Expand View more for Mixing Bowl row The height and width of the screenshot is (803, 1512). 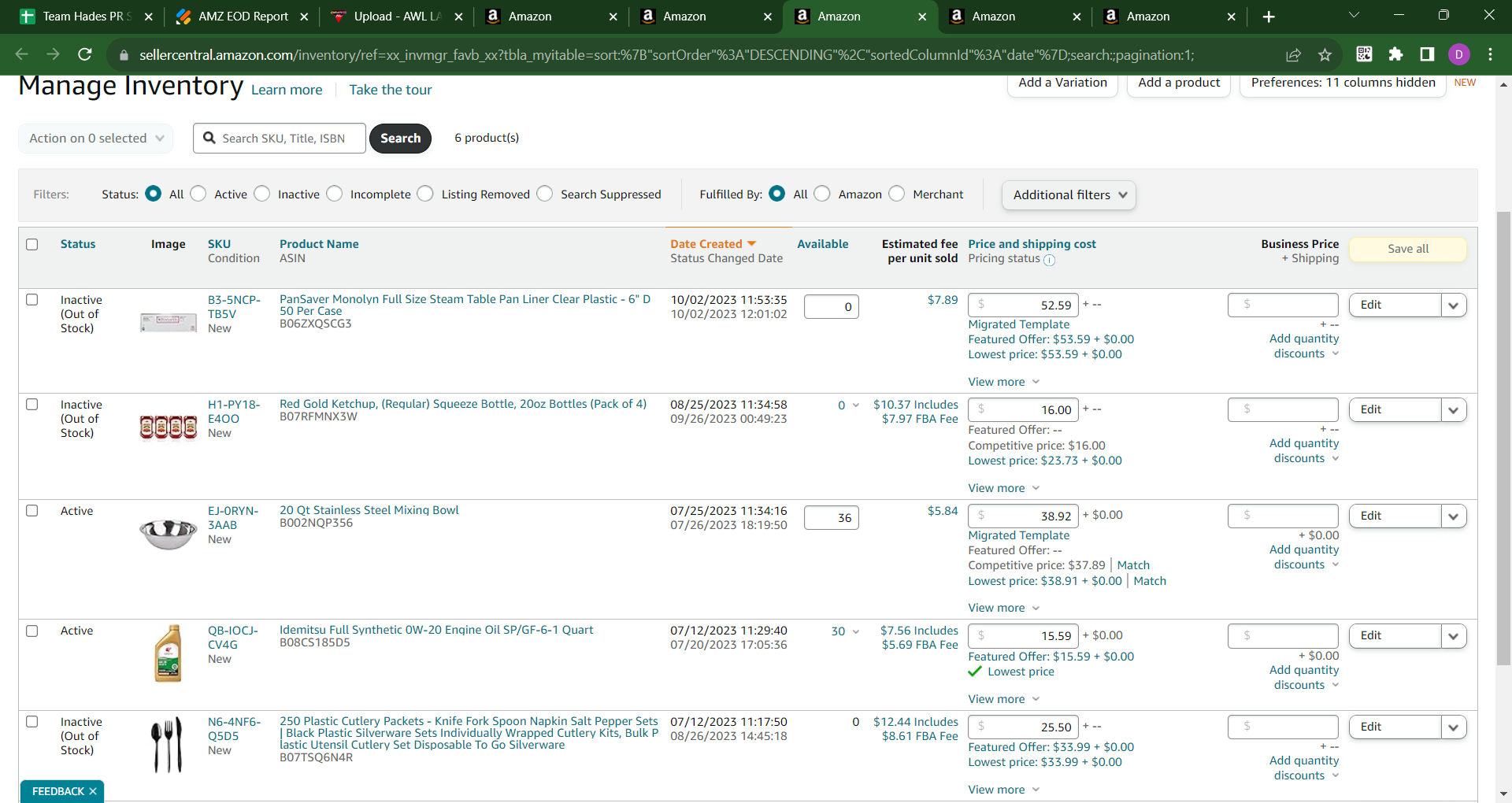coord(1004,608)
